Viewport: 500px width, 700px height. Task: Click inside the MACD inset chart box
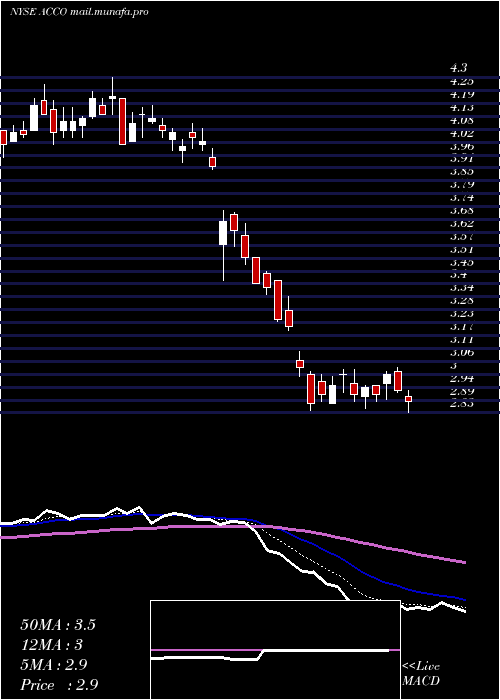coord(275,650)
